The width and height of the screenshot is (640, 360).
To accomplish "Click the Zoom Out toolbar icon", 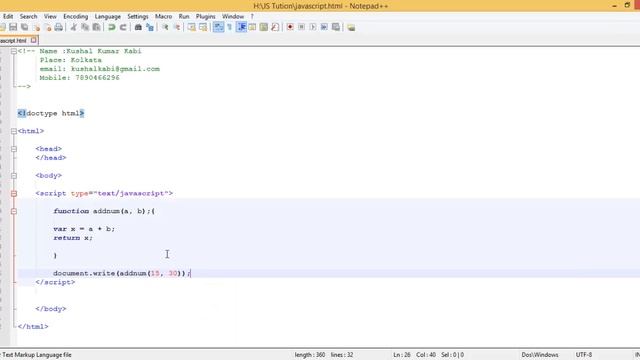I will pyautogui.click(x=176, y=27).
